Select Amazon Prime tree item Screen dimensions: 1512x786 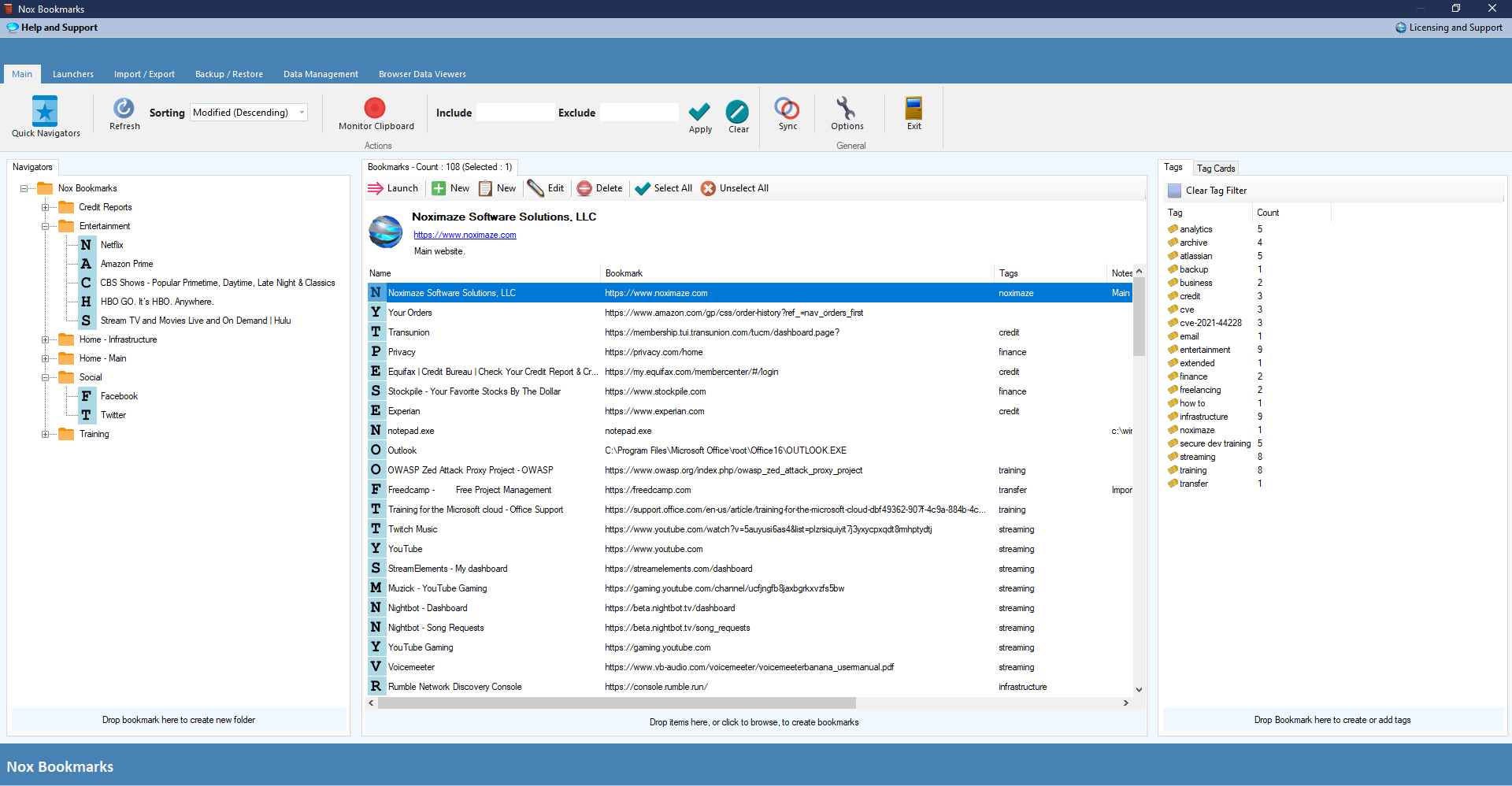coord(127,264)
